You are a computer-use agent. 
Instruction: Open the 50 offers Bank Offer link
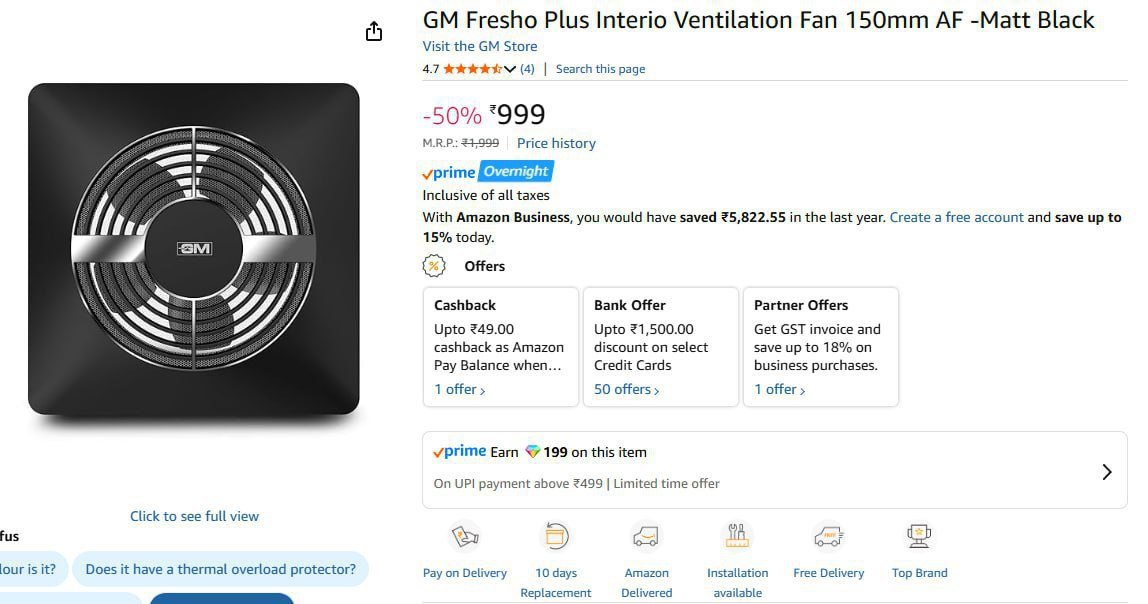coord(626,389)
